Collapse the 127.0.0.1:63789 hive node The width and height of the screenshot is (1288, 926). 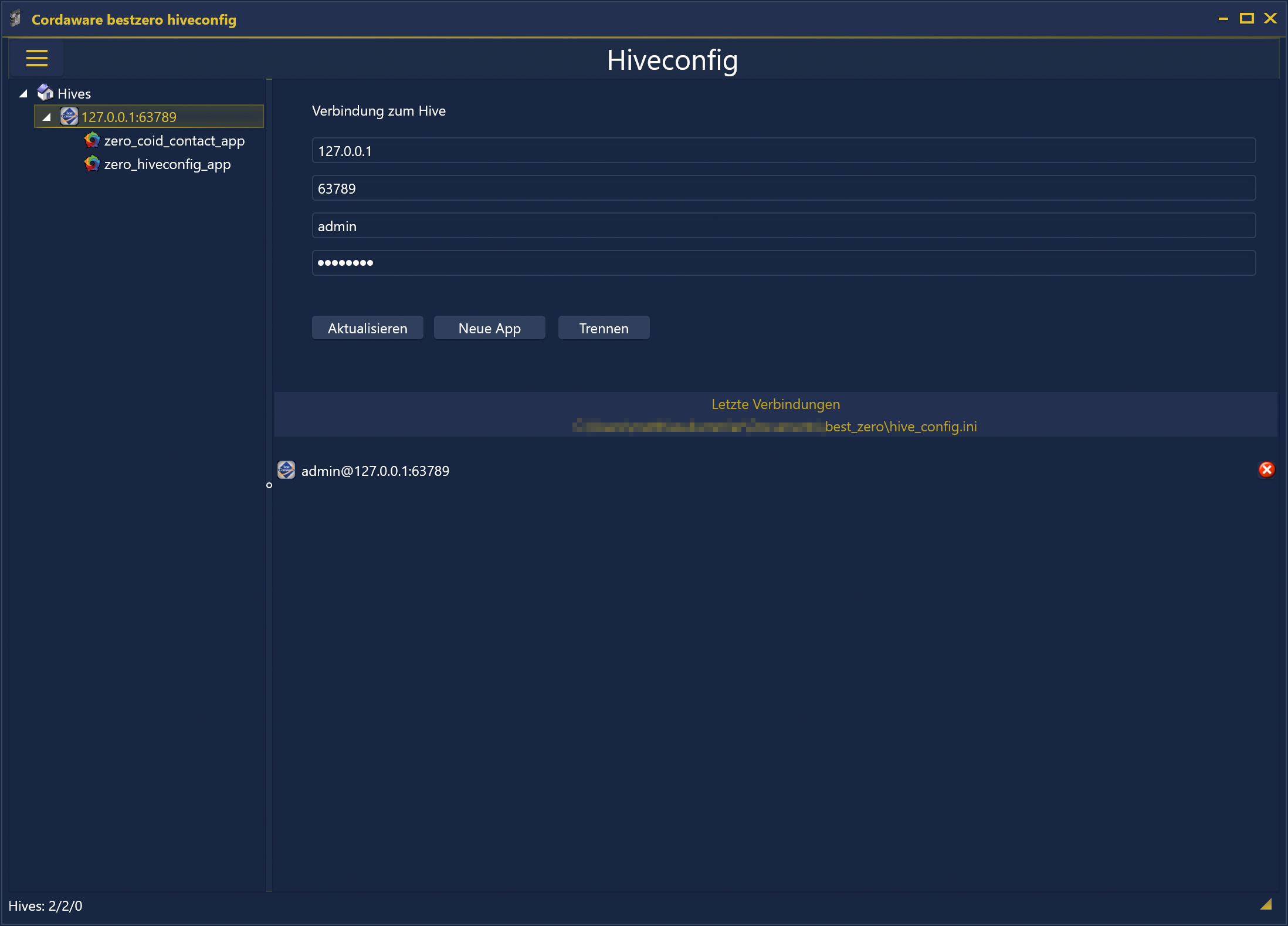47,117
